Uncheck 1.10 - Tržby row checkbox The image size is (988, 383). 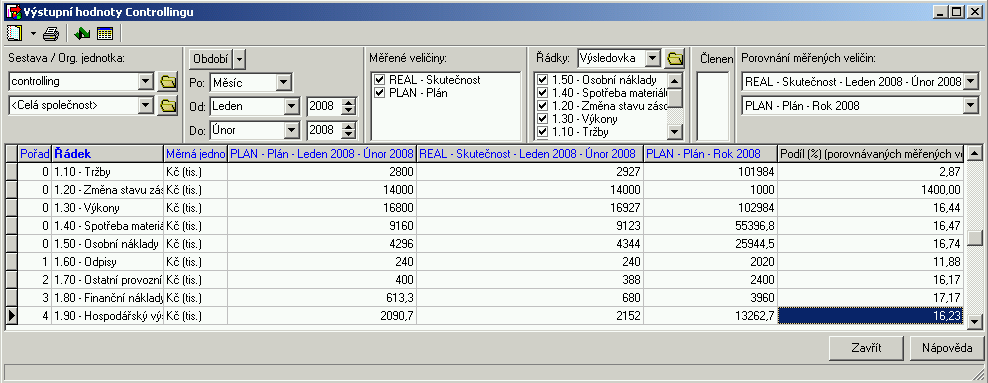543,132
